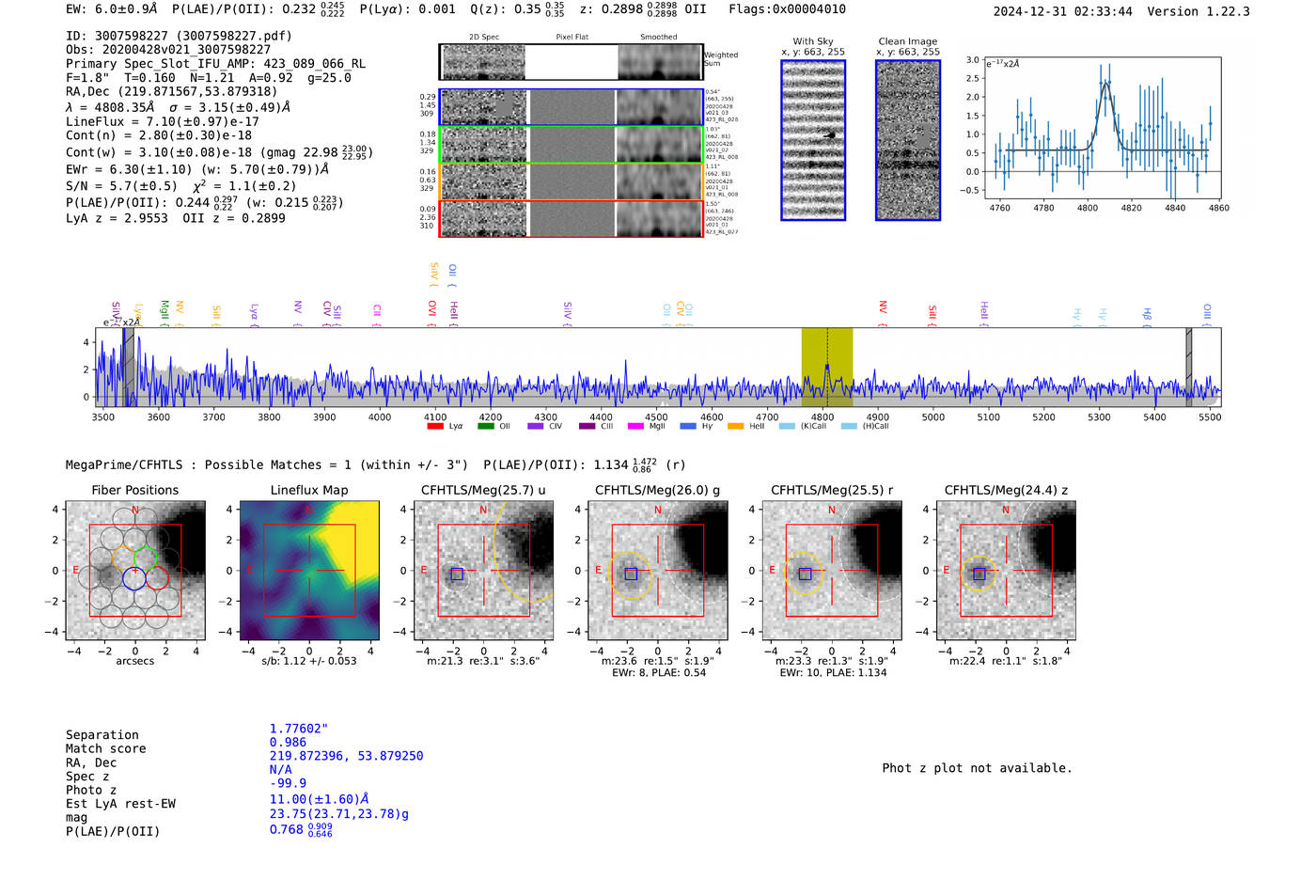Click the Flags:0x00004010 header text
This screenshot has height=896, width=1316.
787,9
